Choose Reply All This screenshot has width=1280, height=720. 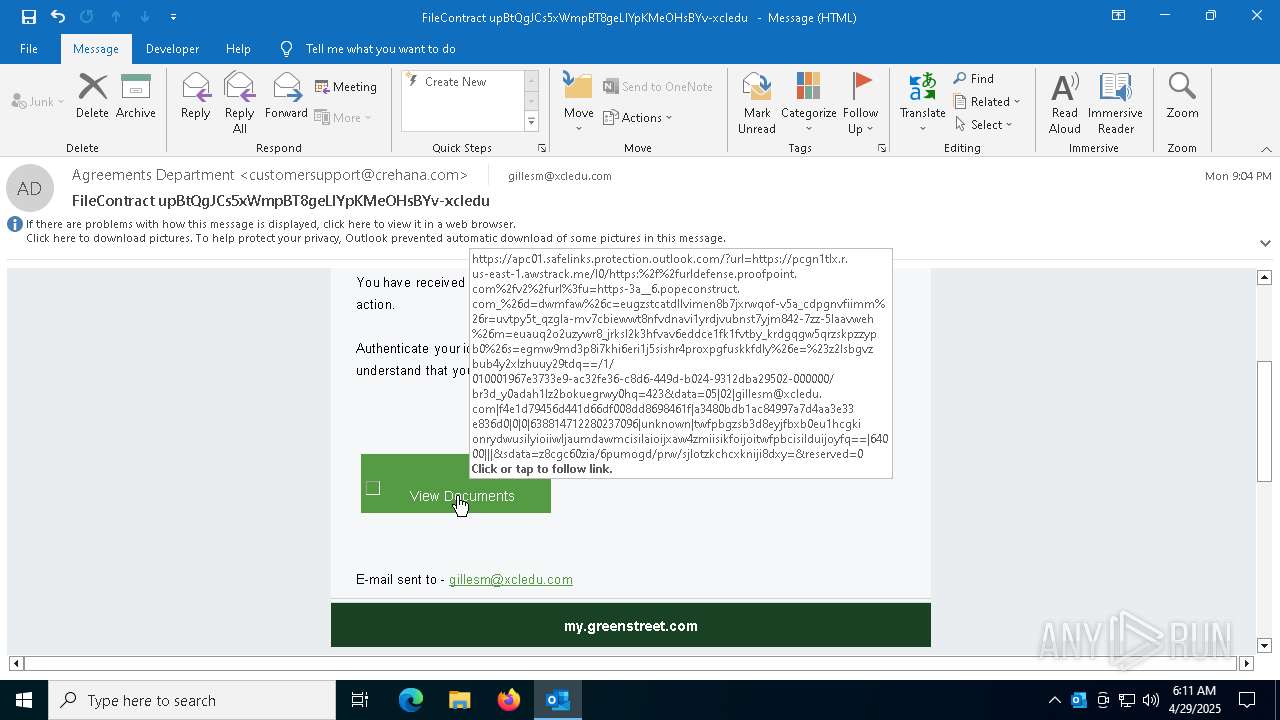[x=239, y=103]
